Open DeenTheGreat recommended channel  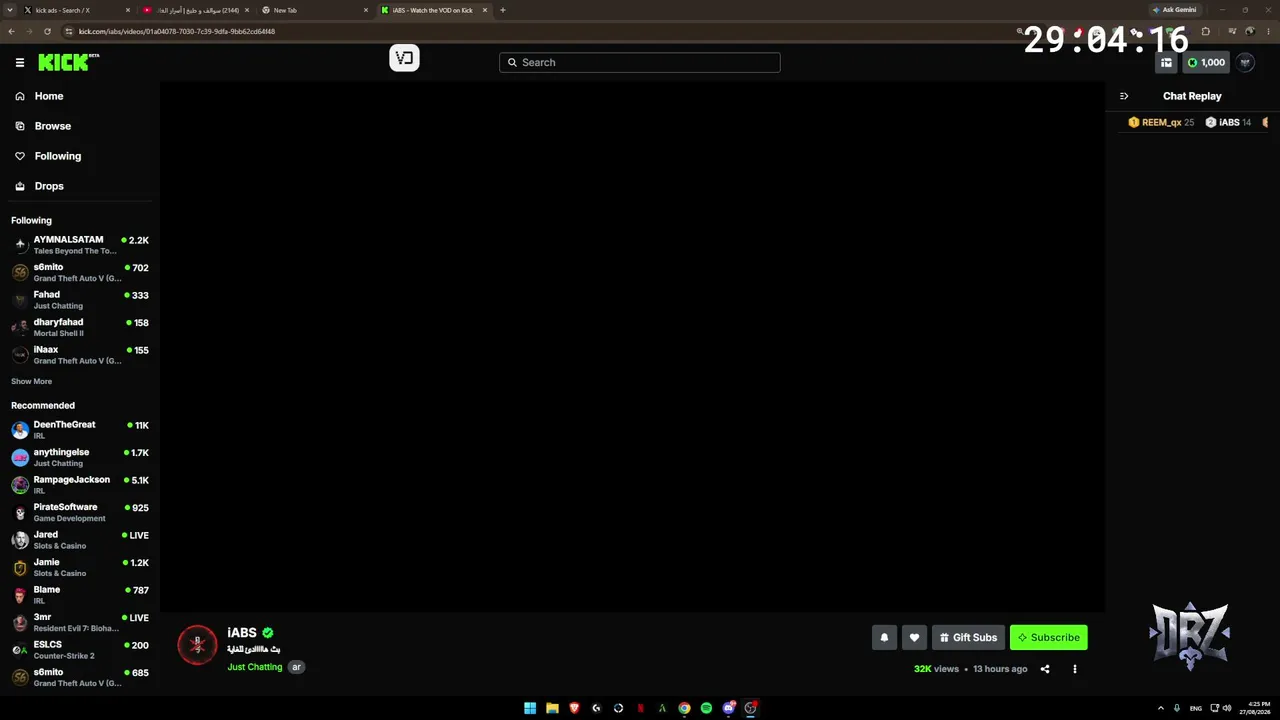coord(80,430)
